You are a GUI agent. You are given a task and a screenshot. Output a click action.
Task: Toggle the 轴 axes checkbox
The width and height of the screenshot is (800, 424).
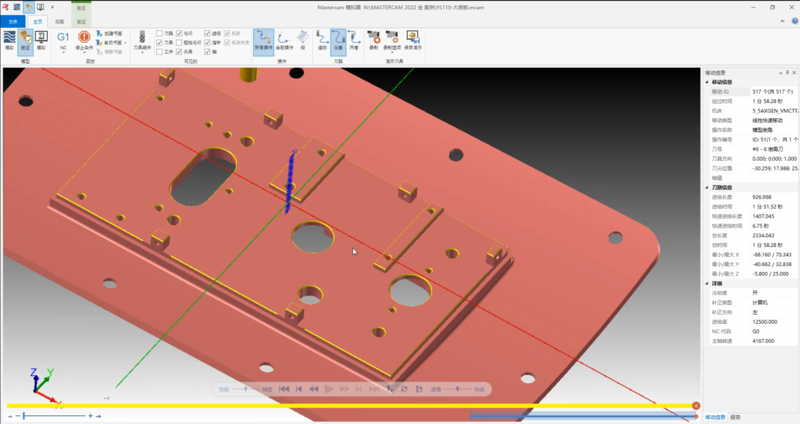[x=207, y=52]
